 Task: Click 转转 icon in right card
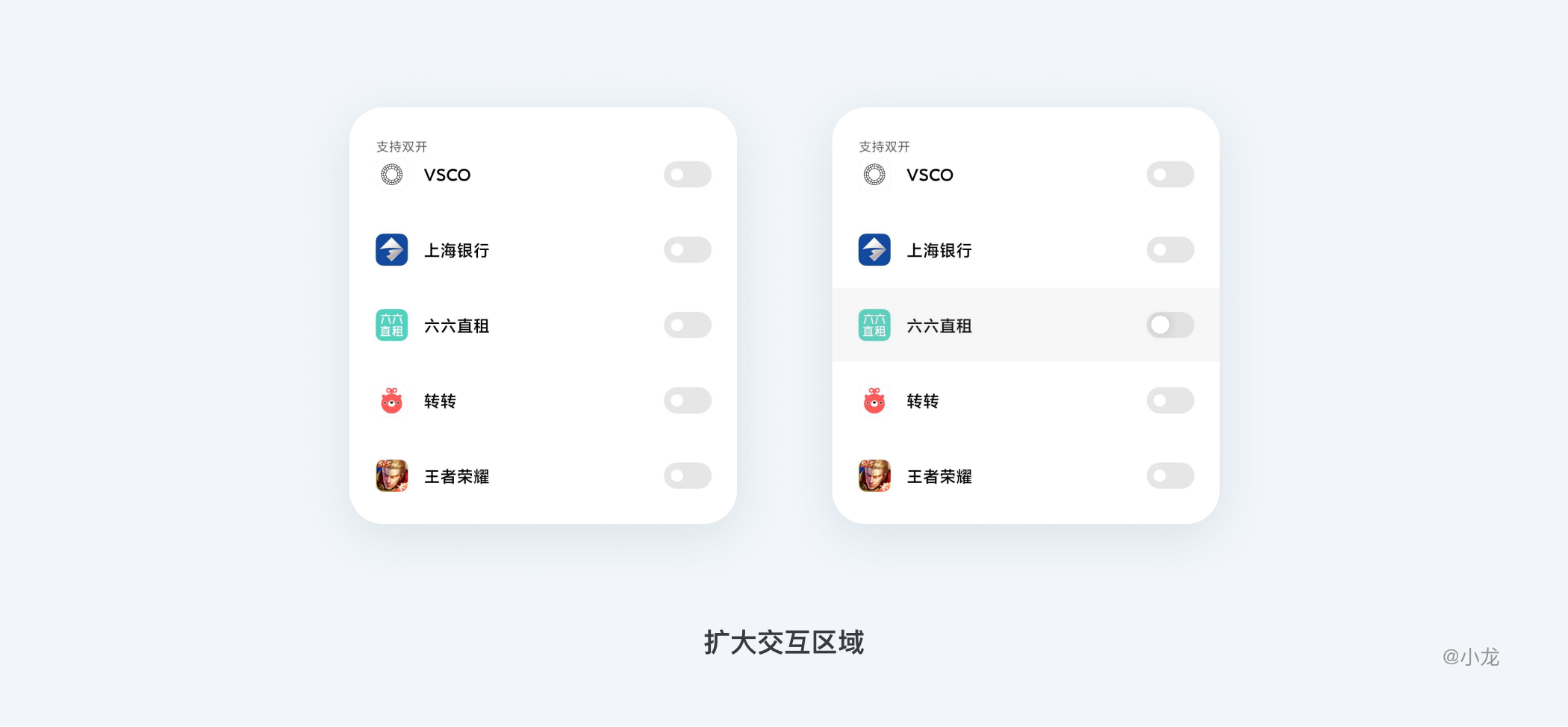click(874, 401)
